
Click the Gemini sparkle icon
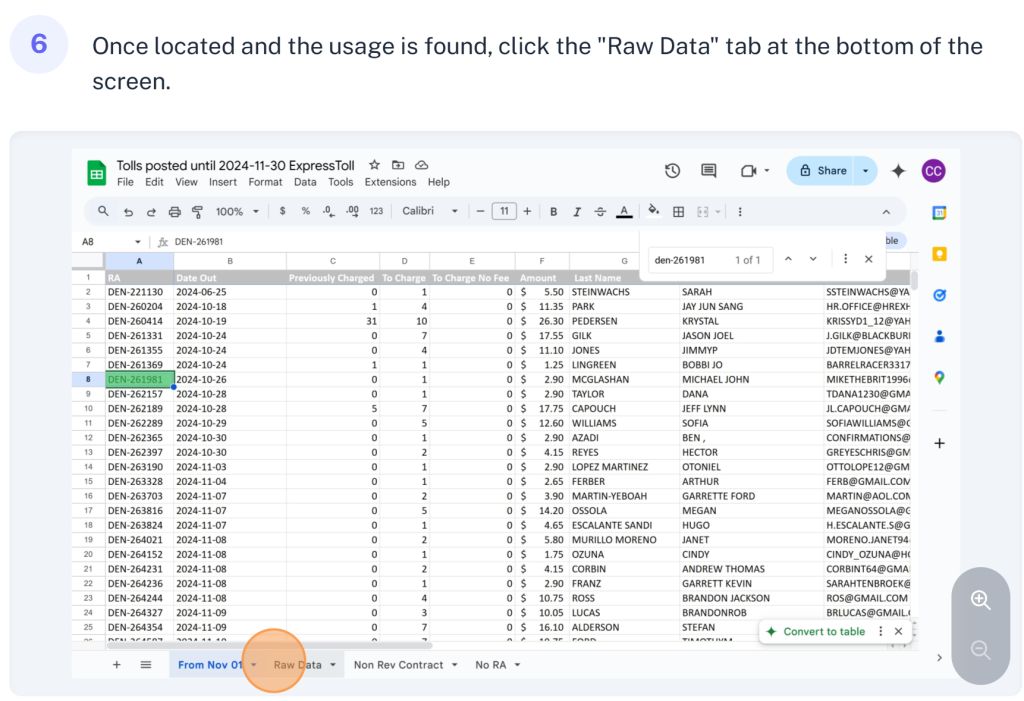click(898, 171)
